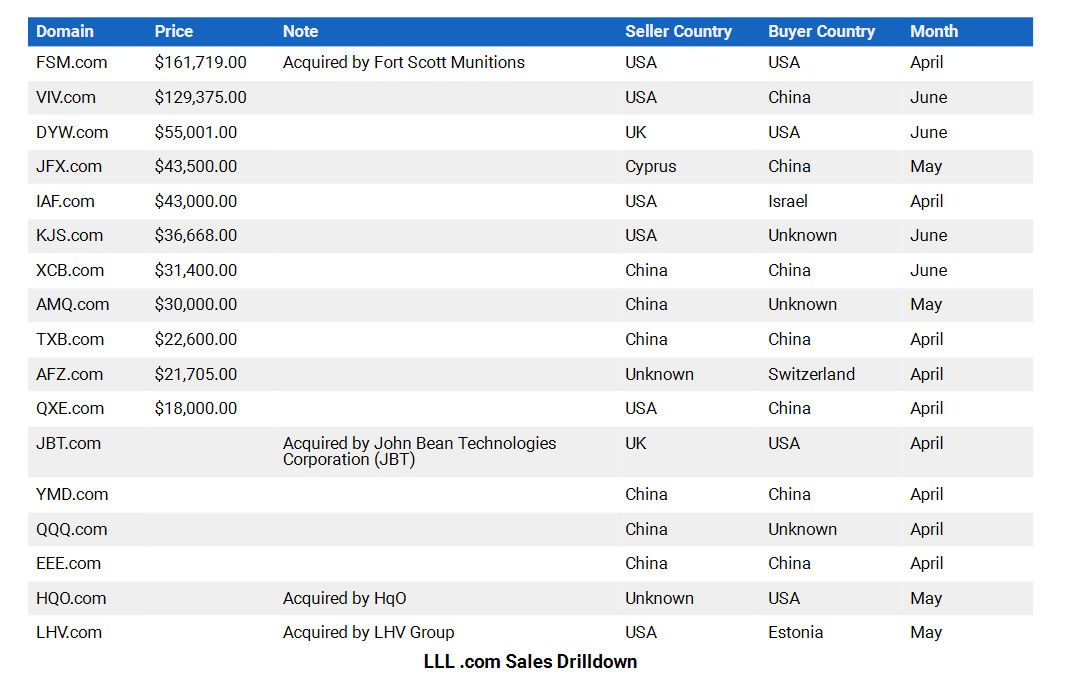This screenshot has width=1068, height=684.
Task: Click the Acquired by LHV Group note
Action: coord(368,632)
